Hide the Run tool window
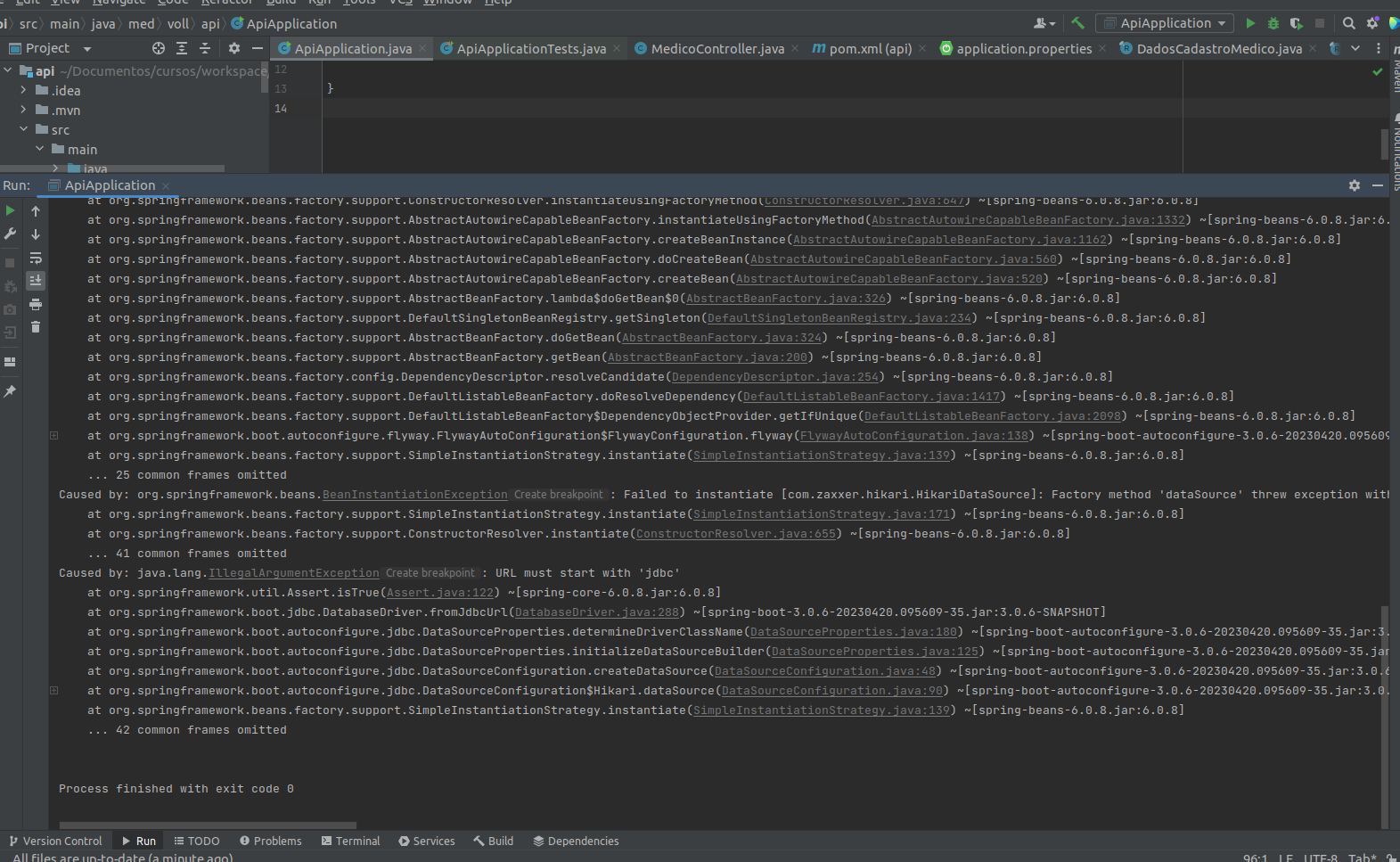1400x862 pixels. [x=1378, y=185]
